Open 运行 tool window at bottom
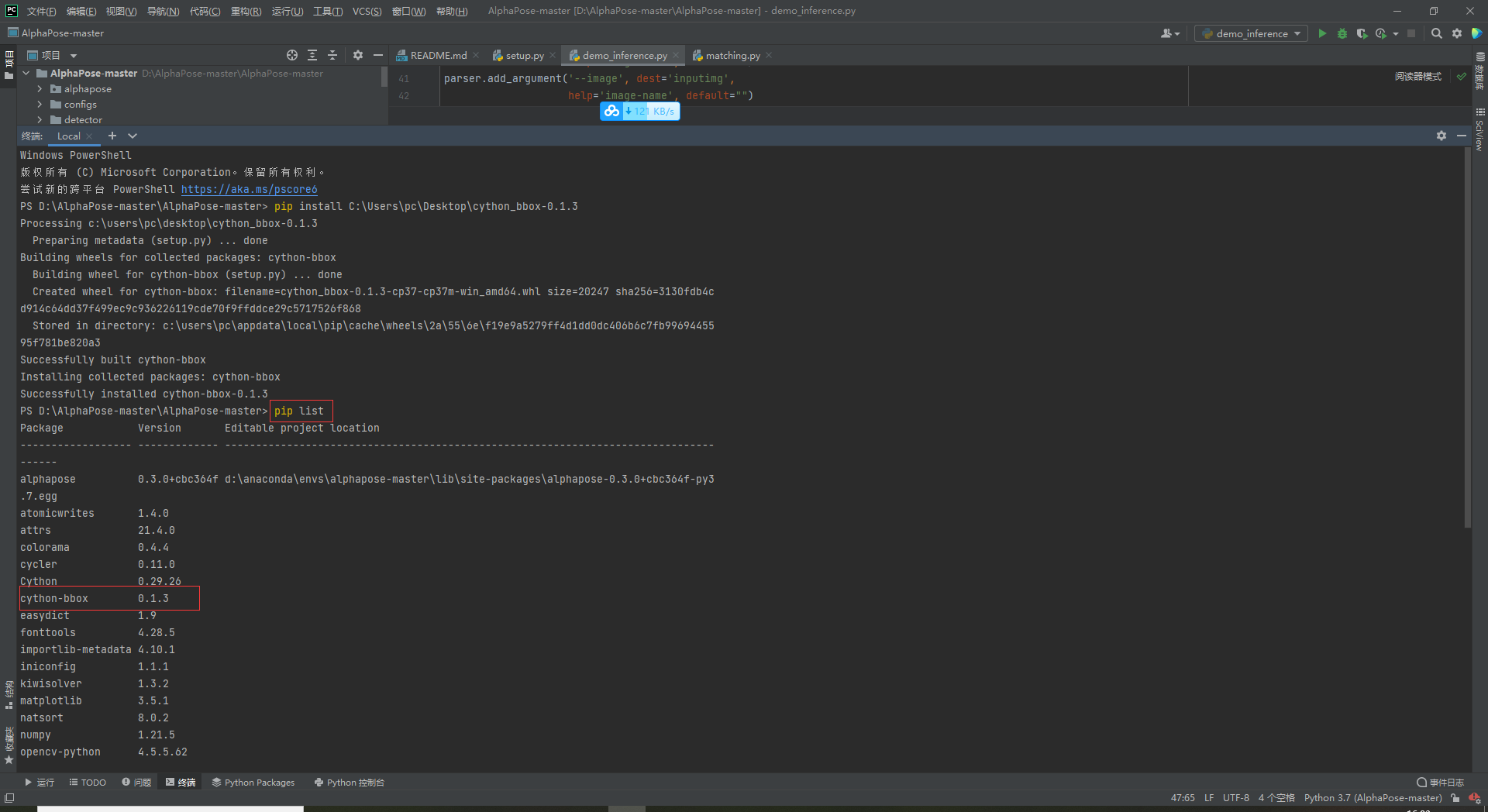This screenshot has width=1488, height=812. point(40,783)
